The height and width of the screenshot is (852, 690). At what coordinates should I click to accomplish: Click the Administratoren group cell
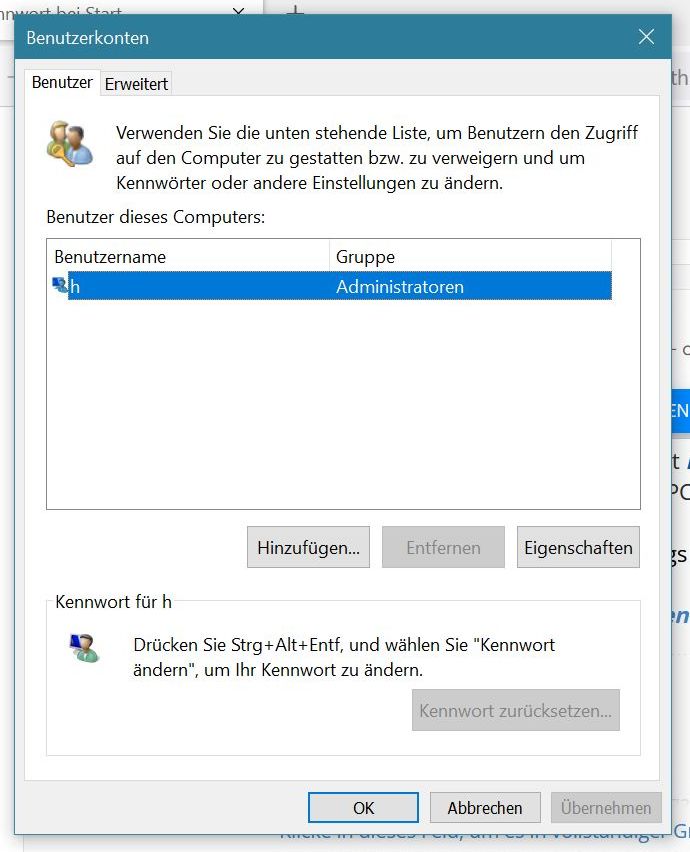point(400,286)
